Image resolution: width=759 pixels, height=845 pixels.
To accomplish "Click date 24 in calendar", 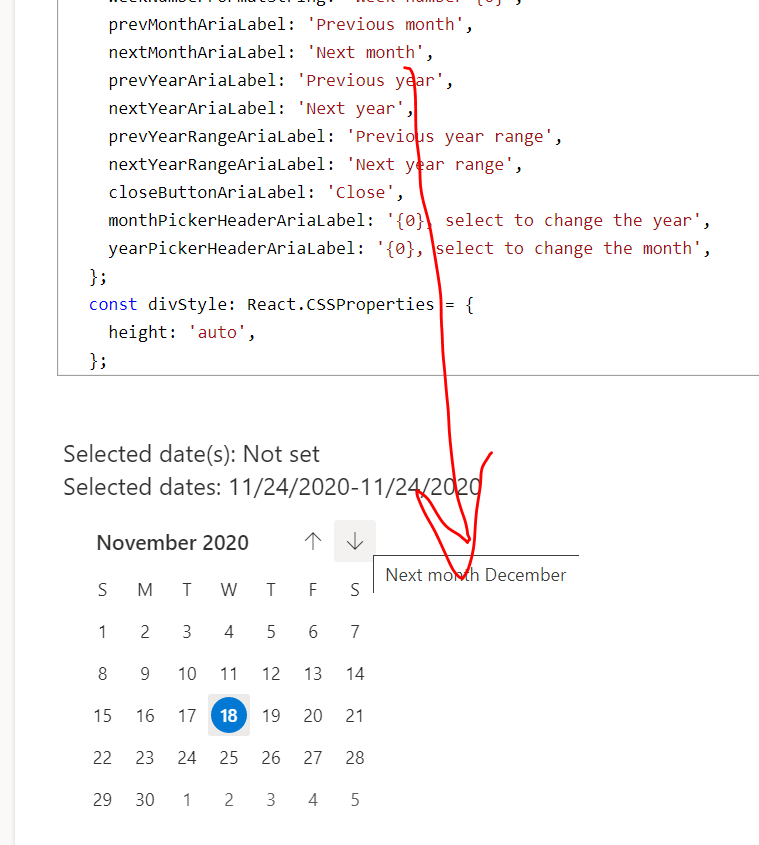I will (187, 758).
